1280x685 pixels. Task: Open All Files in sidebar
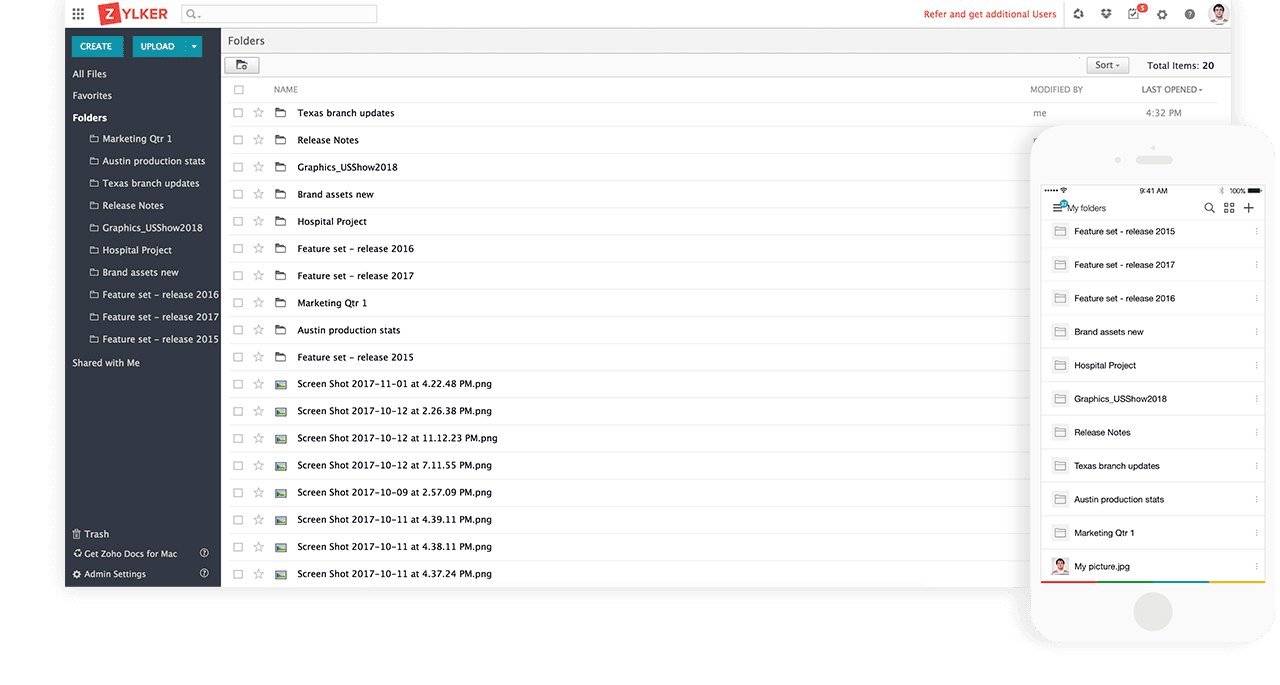click(89, 74)
